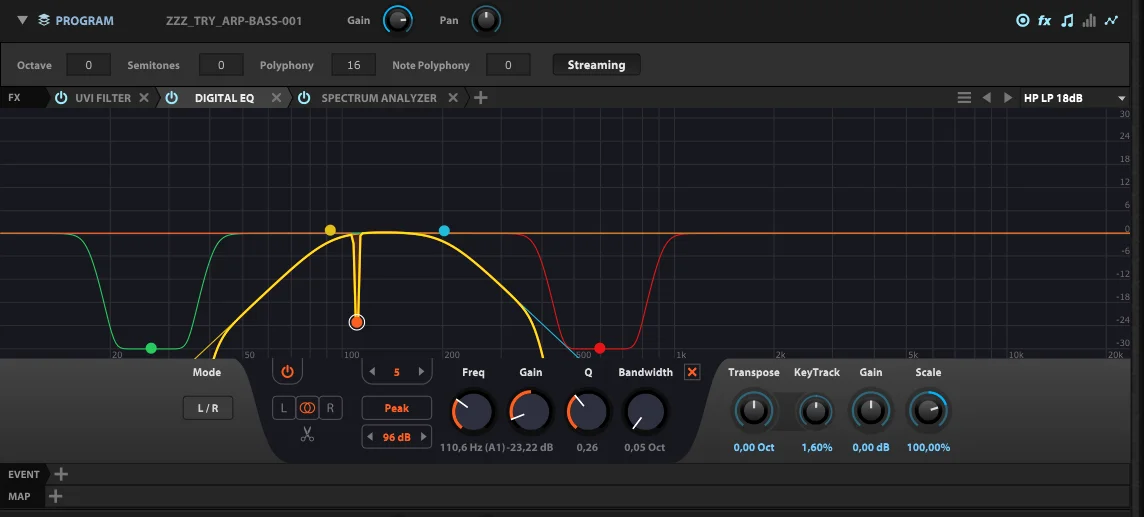The width and height of the screenshot is (1144, 517).
Task: Open the music note view icon
Action: pos(1067,20)
